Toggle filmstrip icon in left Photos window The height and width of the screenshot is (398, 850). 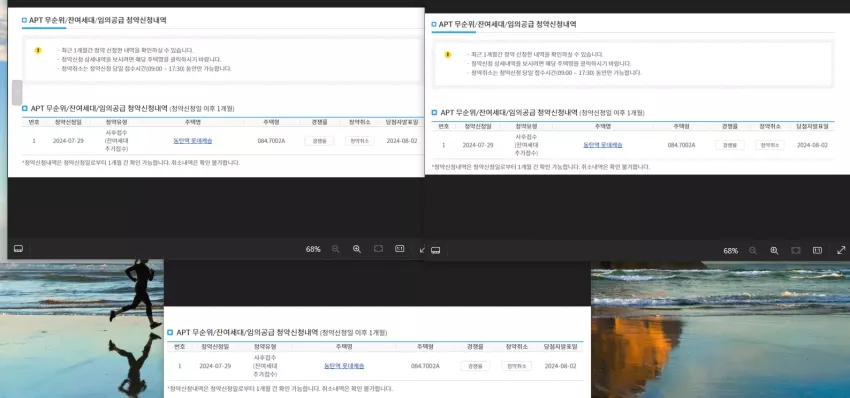click(x=18, y=249)
